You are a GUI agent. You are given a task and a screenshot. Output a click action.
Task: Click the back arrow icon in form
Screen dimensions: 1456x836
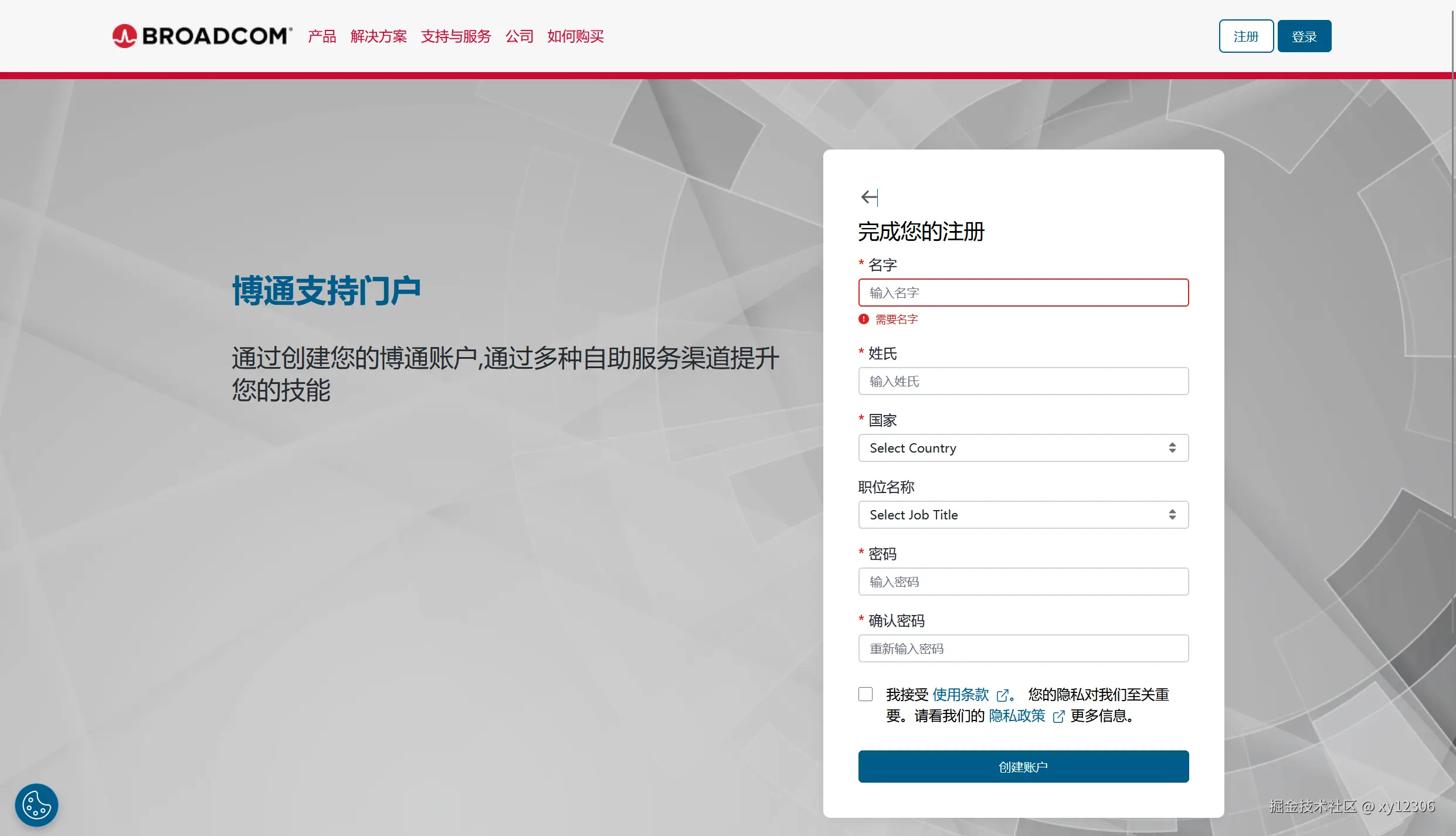coord(869,198)
